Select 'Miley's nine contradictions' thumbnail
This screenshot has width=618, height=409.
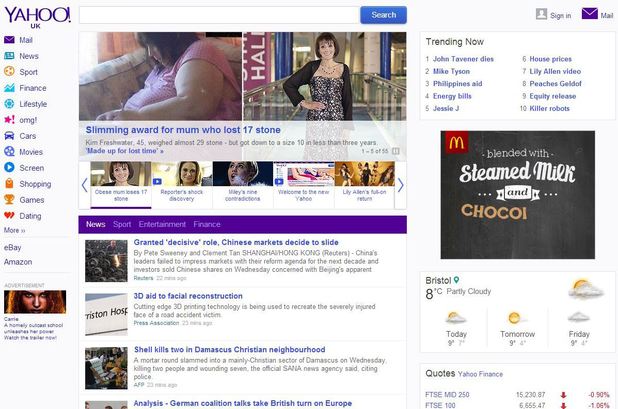click(242, 184)
